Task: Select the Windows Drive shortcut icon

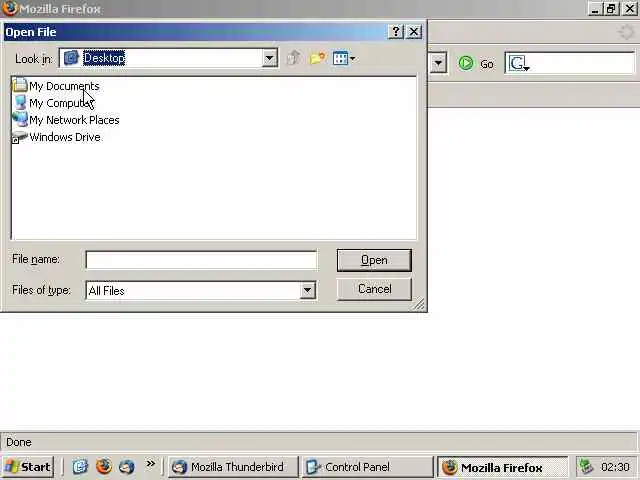Action: (x=20, y=137)
